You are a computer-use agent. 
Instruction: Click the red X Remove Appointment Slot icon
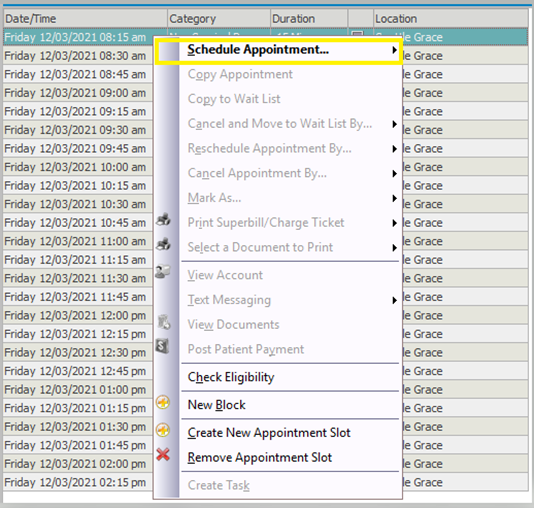tap(163, 455)
